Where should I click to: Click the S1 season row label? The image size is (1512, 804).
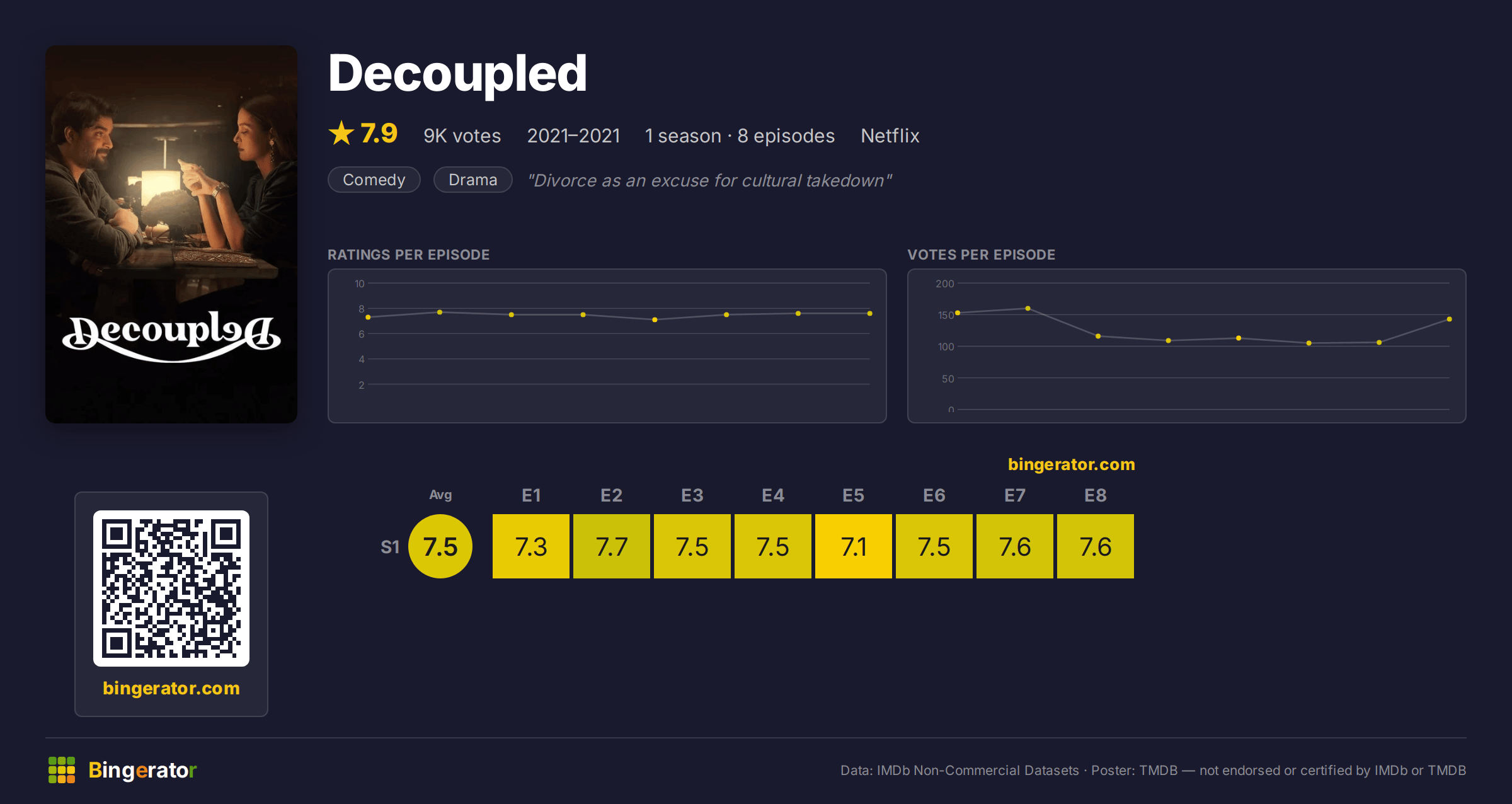(390, 547)
